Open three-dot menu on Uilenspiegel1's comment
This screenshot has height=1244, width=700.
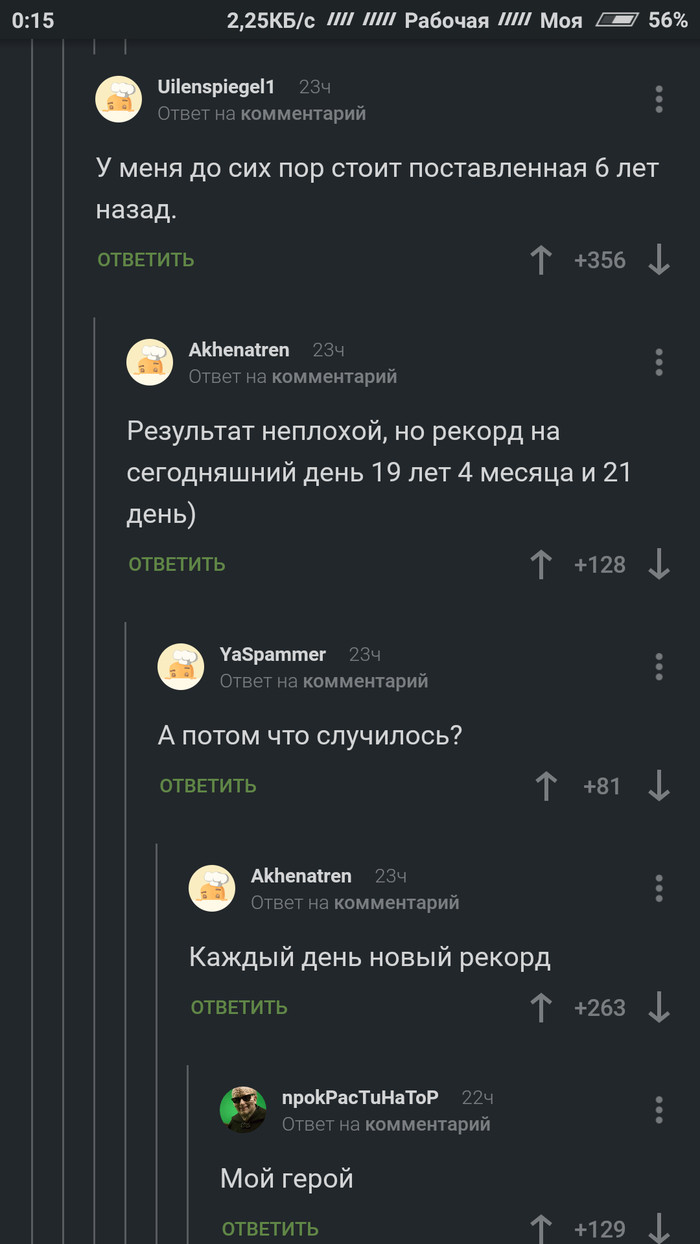click(658, 99)
